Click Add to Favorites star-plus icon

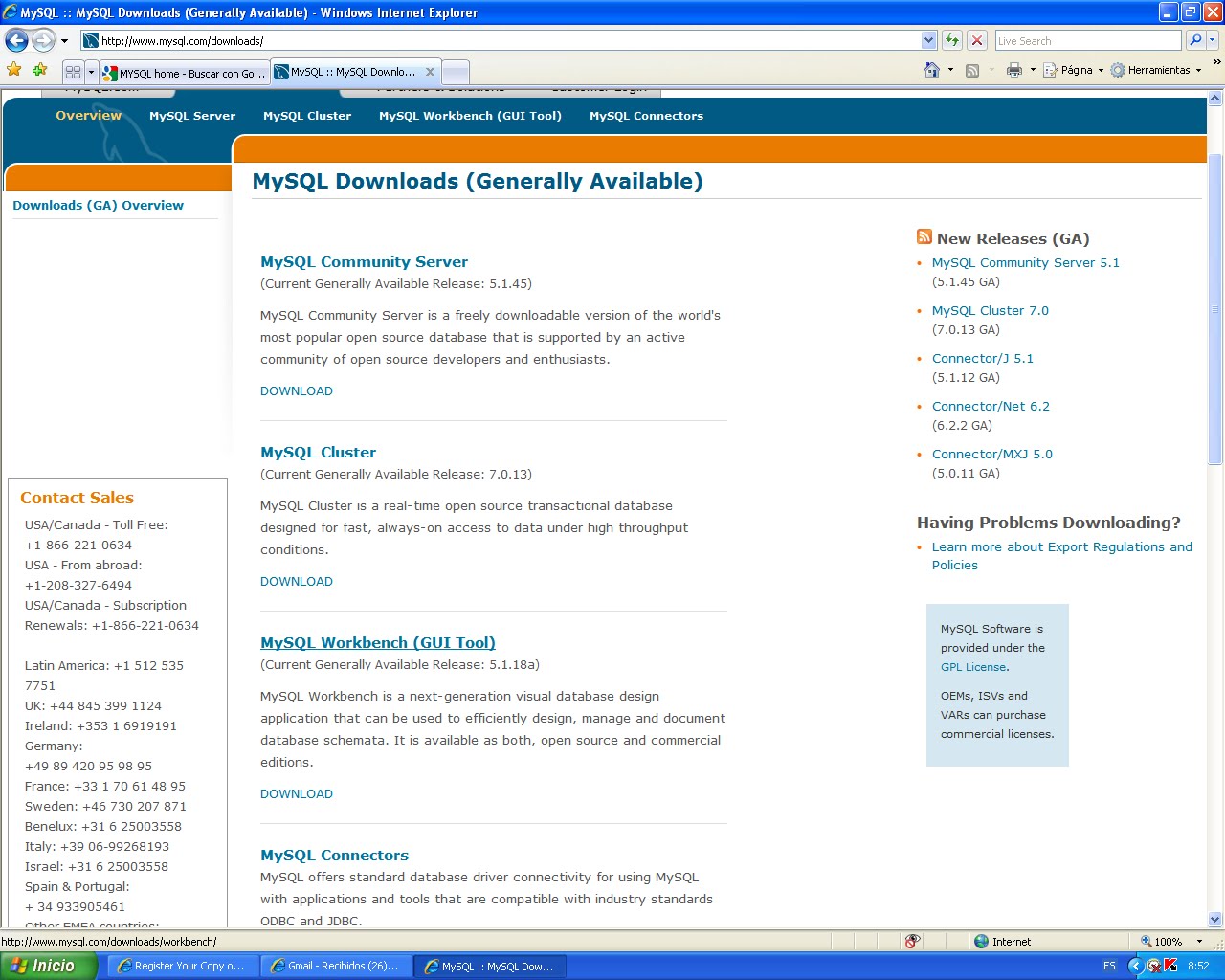click(39, 70)
